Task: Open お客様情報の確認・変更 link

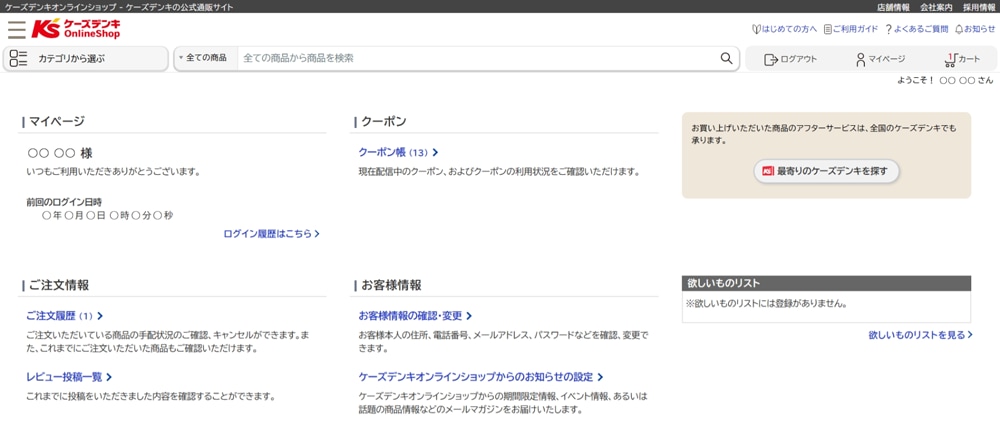Action: point(410,316)
